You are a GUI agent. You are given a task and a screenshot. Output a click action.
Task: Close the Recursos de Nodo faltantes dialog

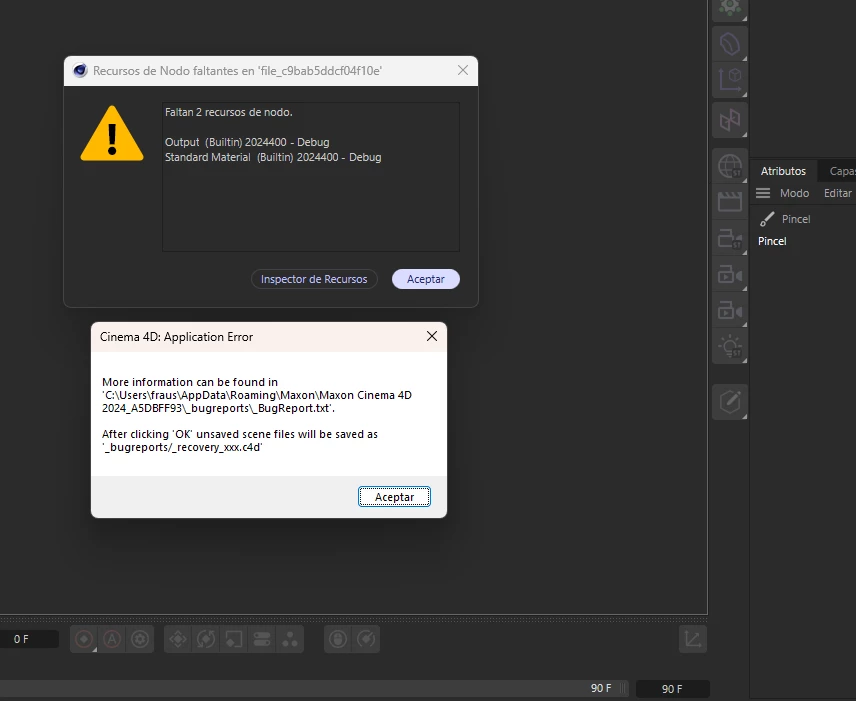pyautogui.click(x=463, y=70)
